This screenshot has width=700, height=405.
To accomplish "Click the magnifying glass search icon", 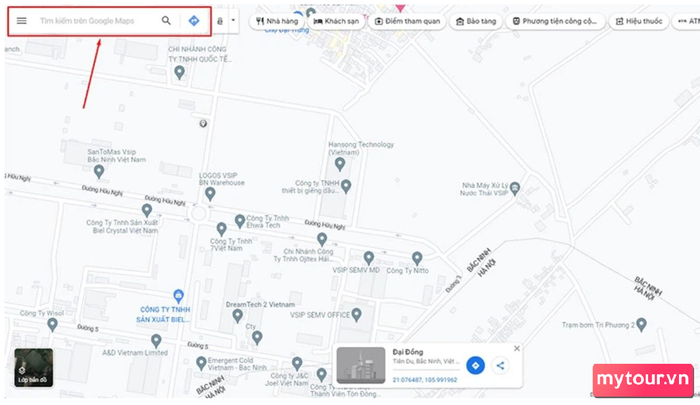I will 166,21.
